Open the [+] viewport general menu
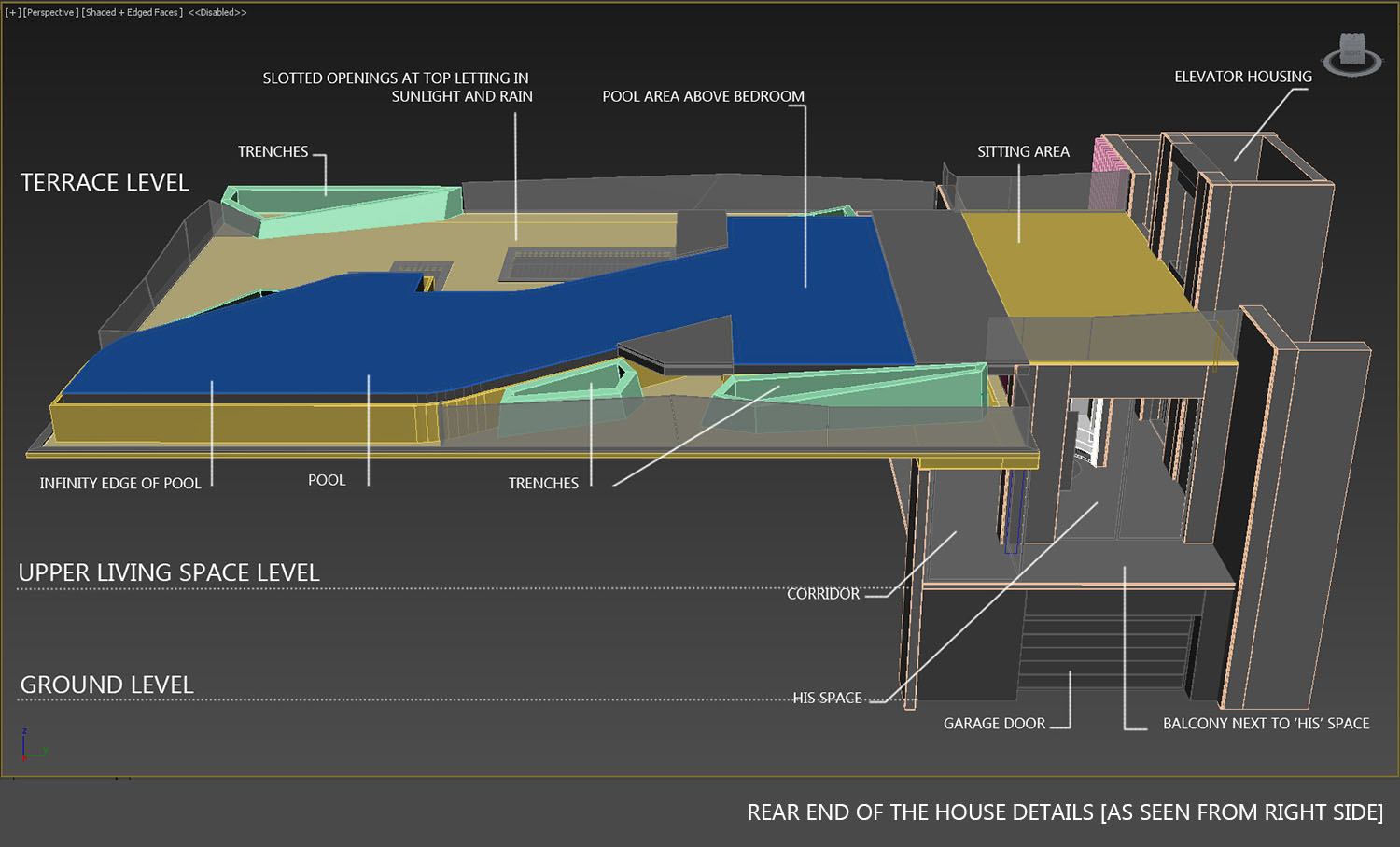The image size is (1400, 847). 12,12
